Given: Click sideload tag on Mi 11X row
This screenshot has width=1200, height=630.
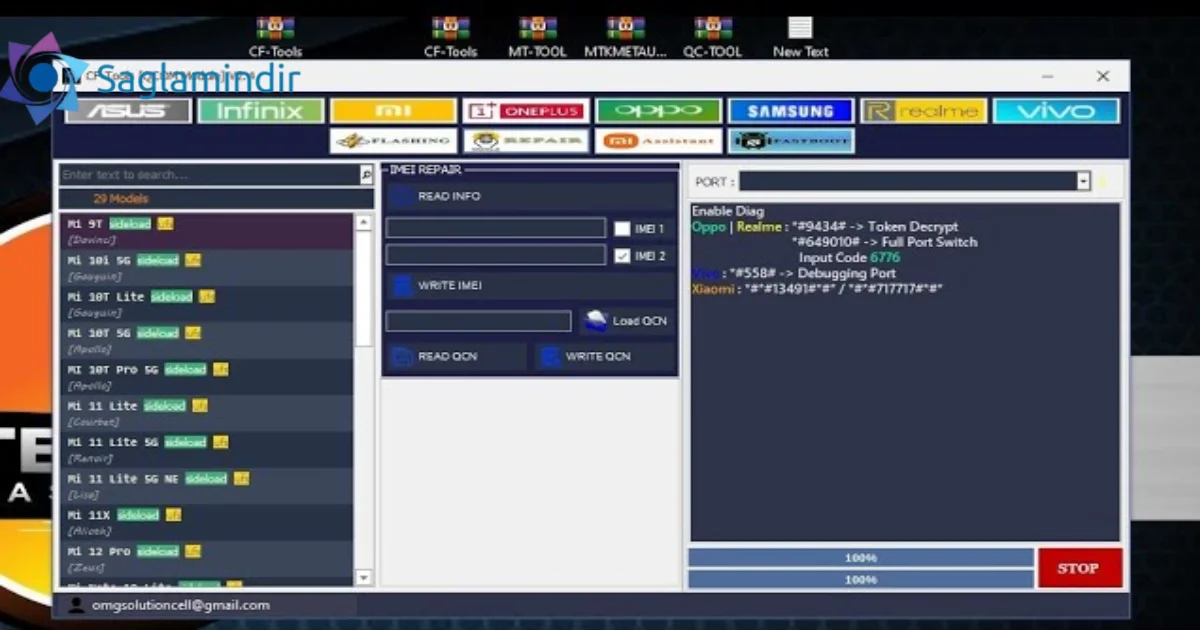Looking at the screenshot, I should tap(138, 515).
